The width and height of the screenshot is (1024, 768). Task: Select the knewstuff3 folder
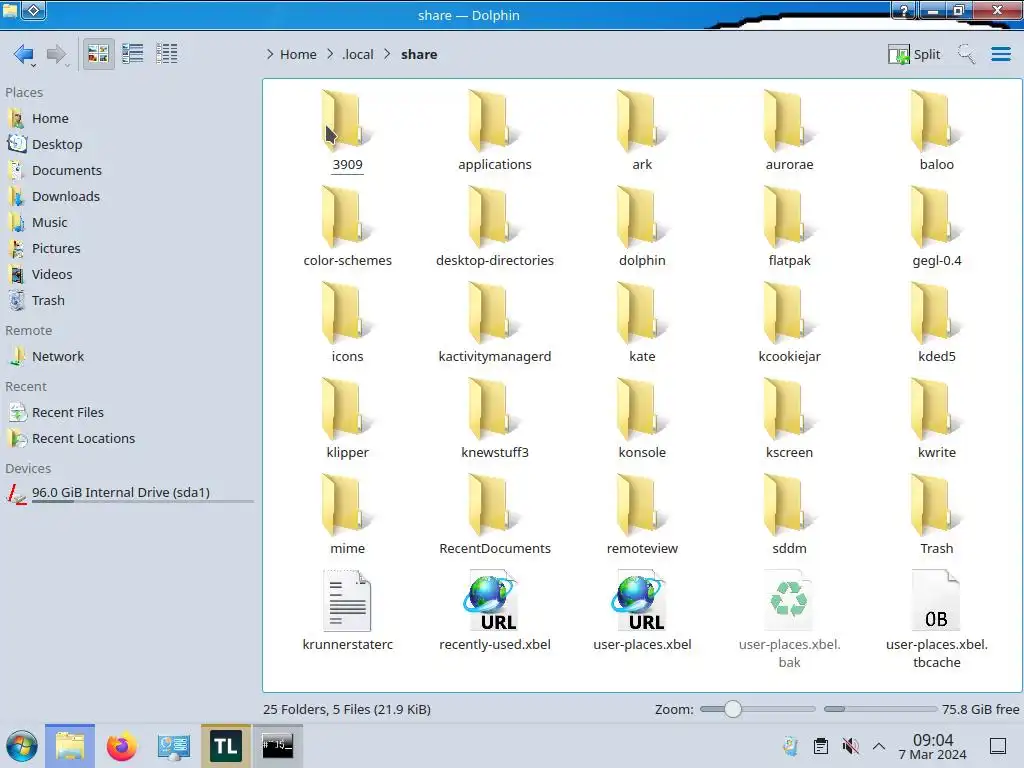pyautogui.click(x=495, y=419)
